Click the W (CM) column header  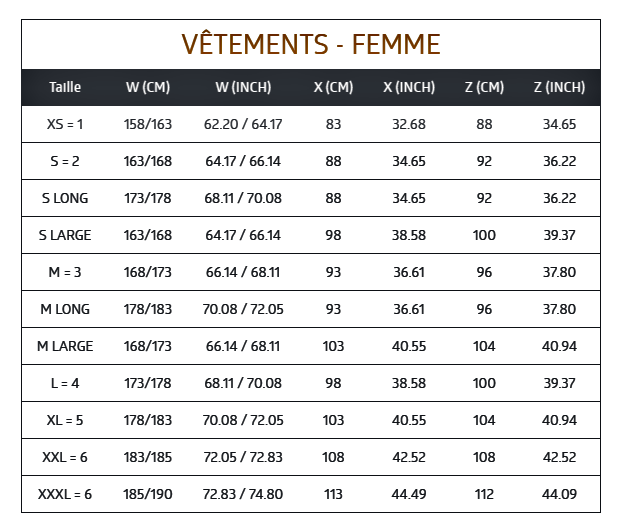pyautogui.click(x=148, y=87)
